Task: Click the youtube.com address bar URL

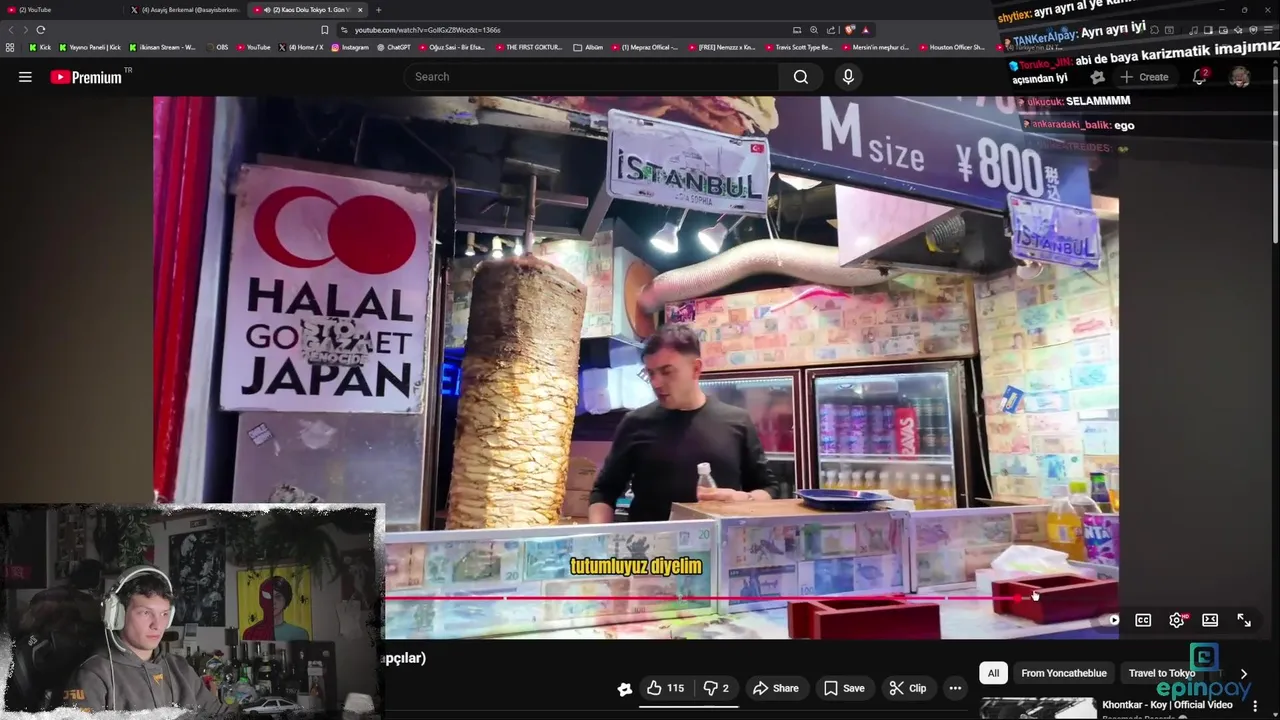Action: pos(427,30)
